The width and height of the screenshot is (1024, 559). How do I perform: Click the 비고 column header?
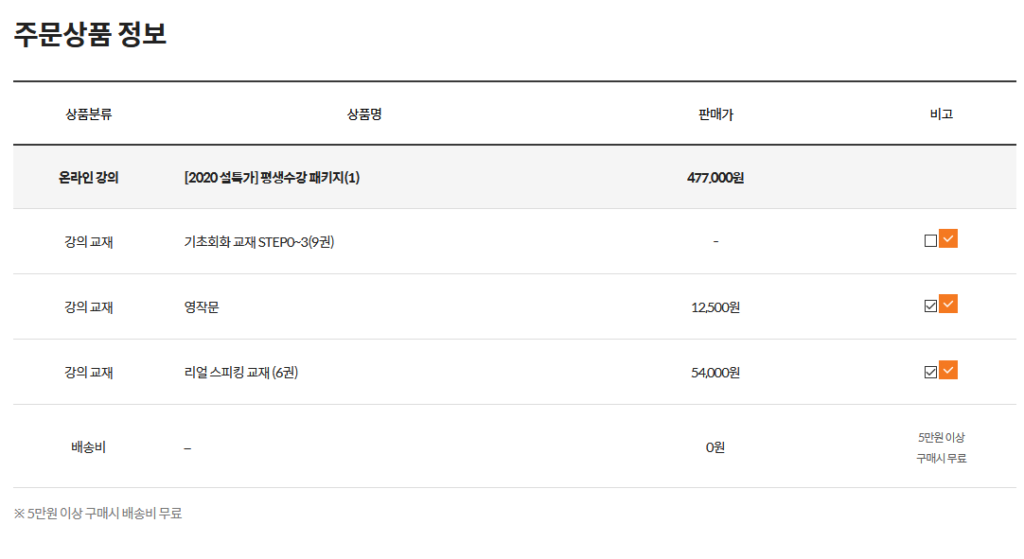(x=941, y=114)
